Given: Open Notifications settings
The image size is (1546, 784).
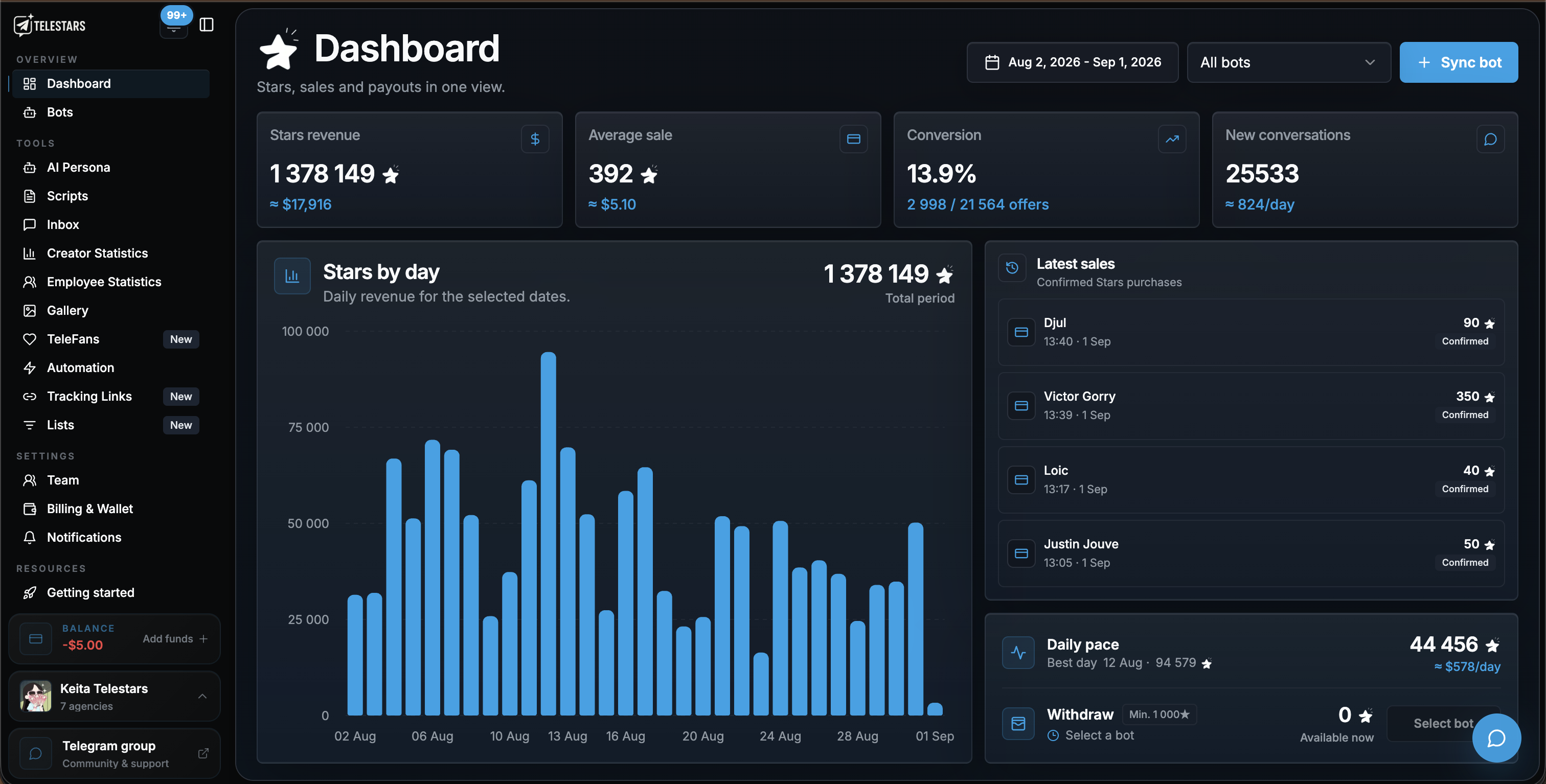Looking at the screenshot, I should click(x=110, y=538).
